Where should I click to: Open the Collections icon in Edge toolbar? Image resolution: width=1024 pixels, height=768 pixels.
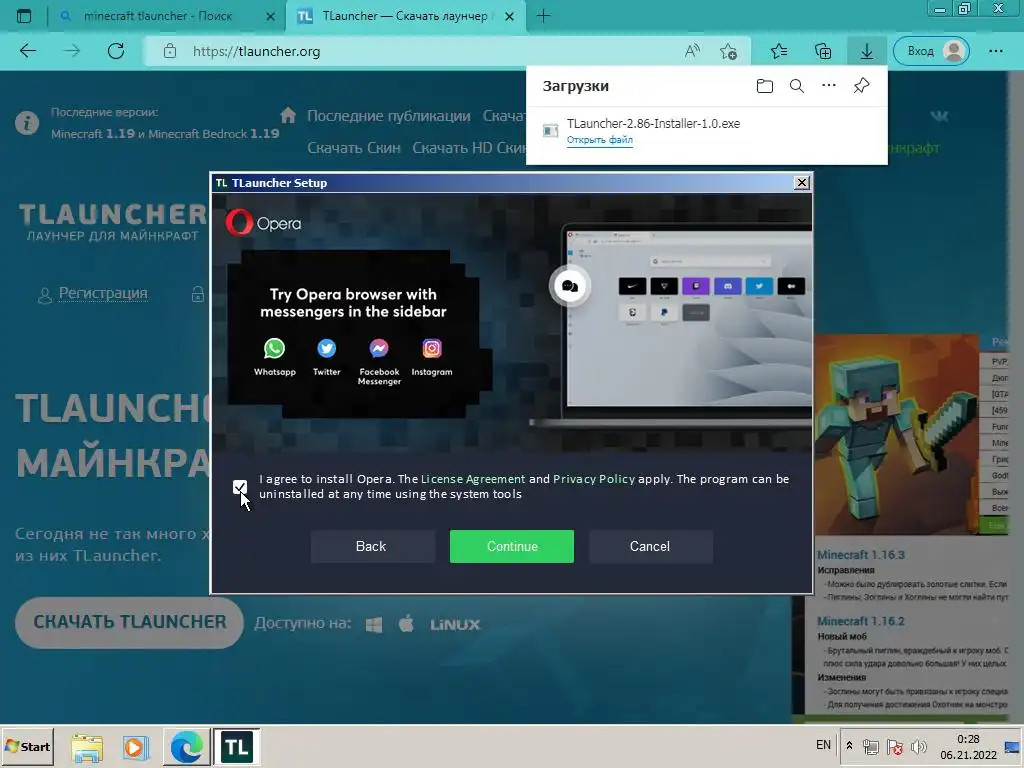[823, 51]
